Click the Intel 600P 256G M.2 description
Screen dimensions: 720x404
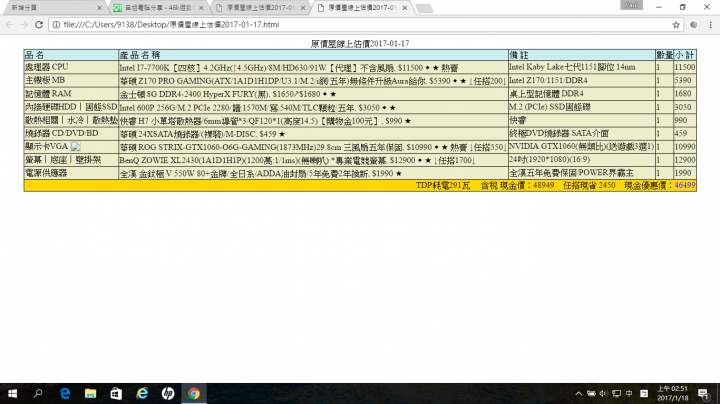pyautogui.click(x=257, y=108)
